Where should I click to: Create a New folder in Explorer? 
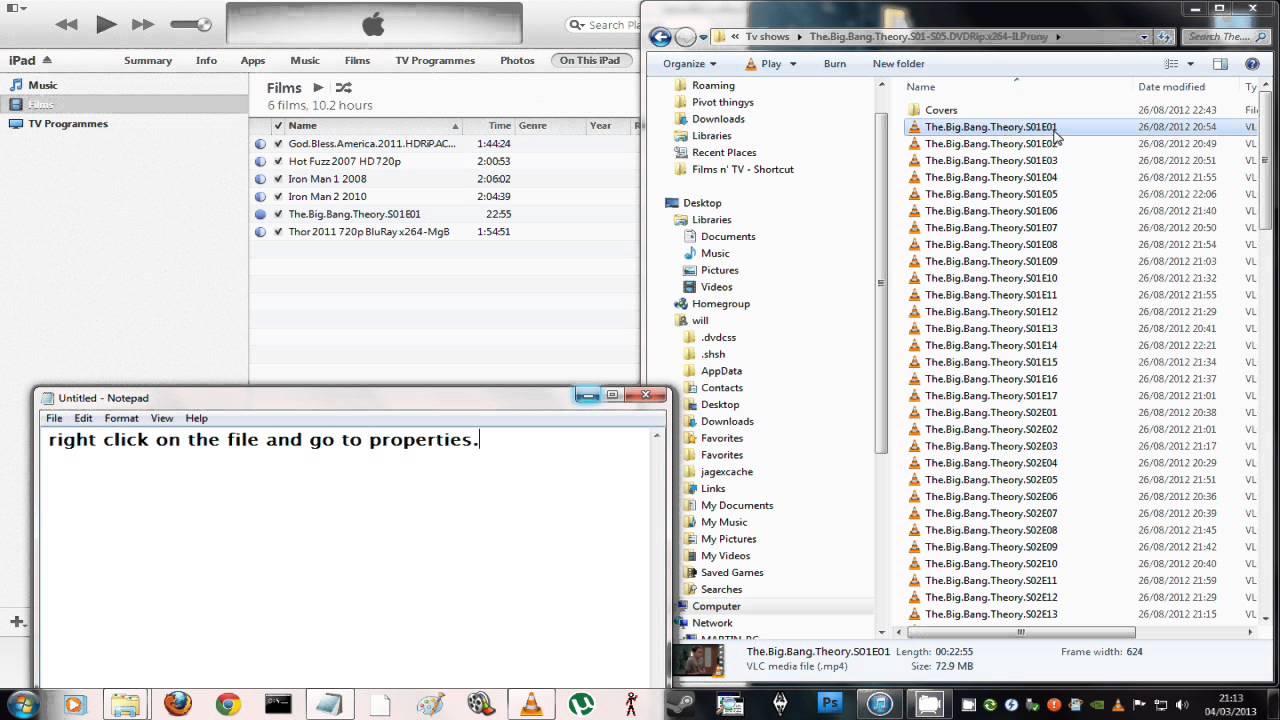coord(898,64)
